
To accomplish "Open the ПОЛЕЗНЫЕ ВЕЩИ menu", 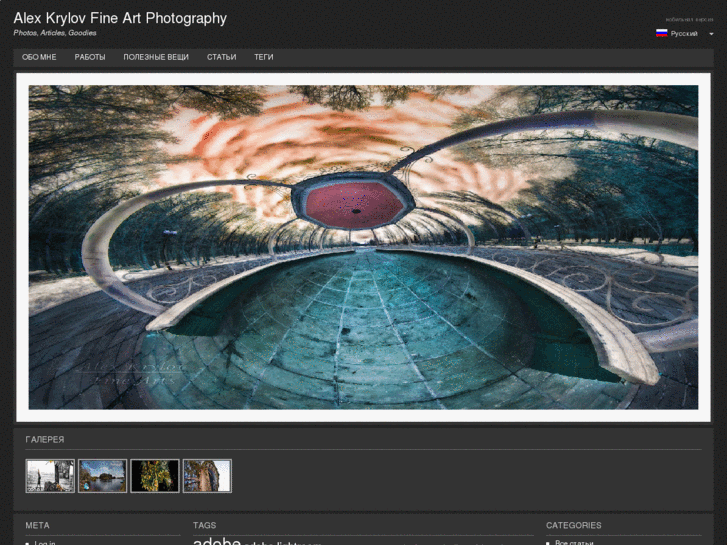I will pos(156,57).
